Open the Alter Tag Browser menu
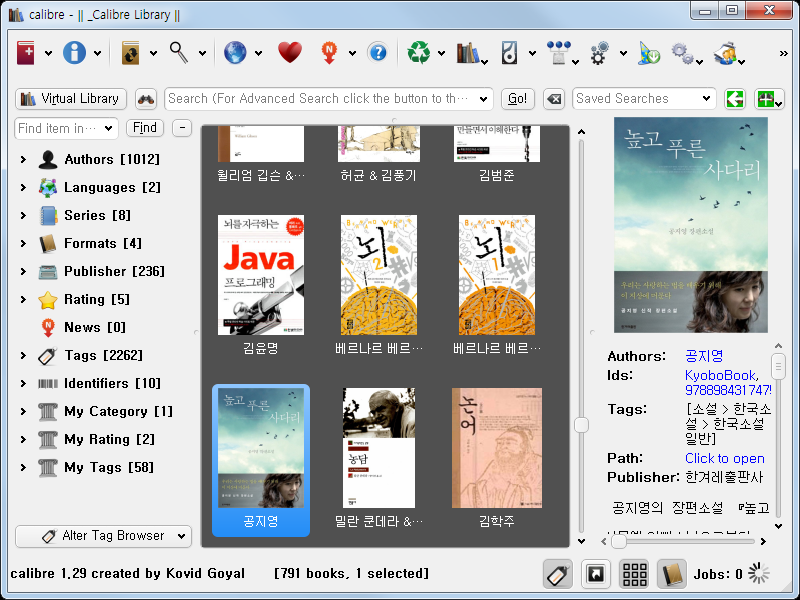800x600 pixels. point(103,536)
